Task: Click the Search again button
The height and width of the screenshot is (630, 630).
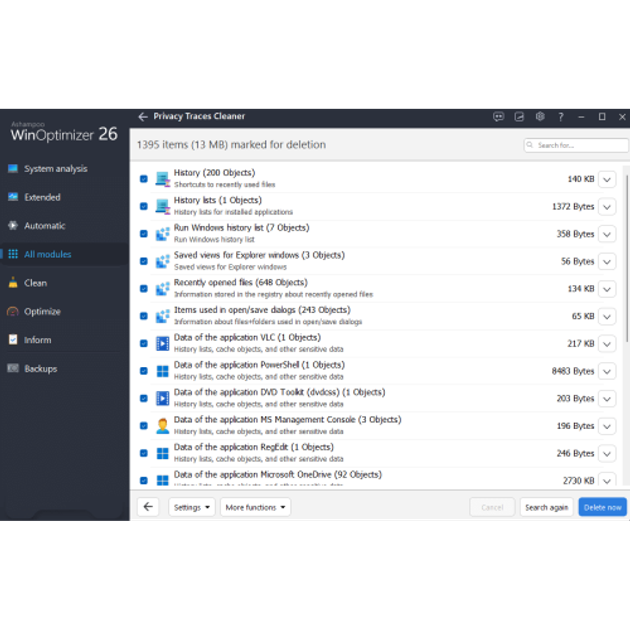Action: point(546,507)
